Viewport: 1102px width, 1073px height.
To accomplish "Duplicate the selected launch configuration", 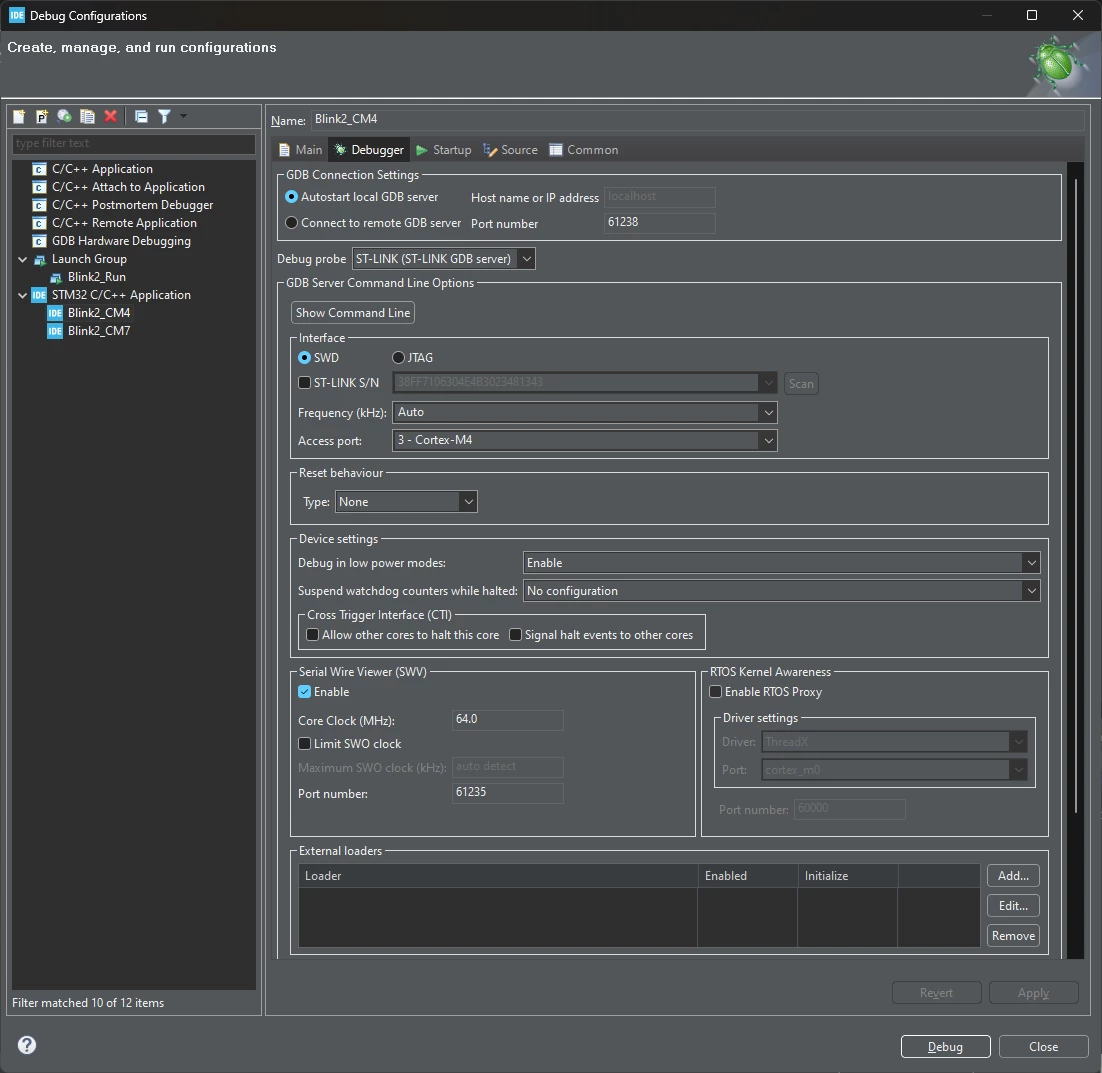I will [x=87, y=117].
